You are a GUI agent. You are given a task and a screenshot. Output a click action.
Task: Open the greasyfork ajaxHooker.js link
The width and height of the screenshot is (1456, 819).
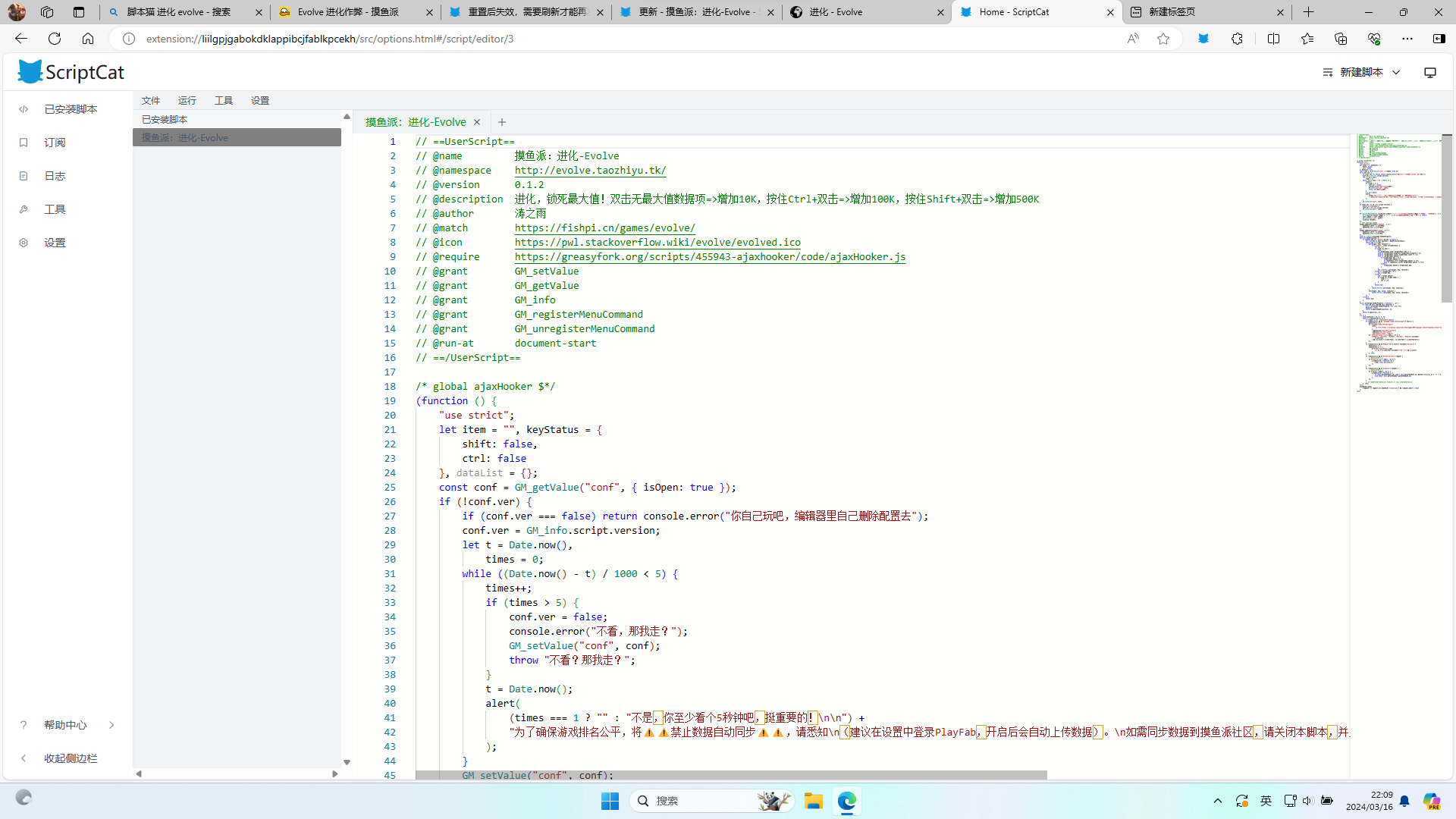710,257
